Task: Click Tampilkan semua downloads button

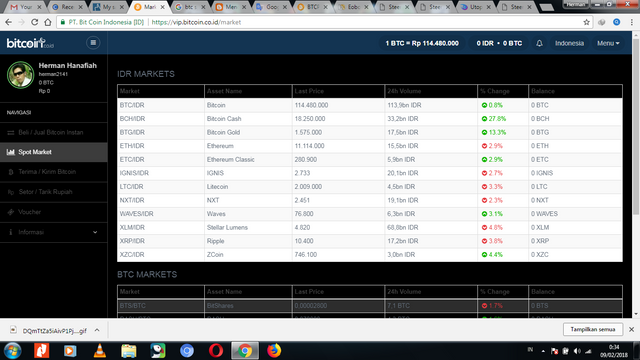Action: tap(593, 329)
